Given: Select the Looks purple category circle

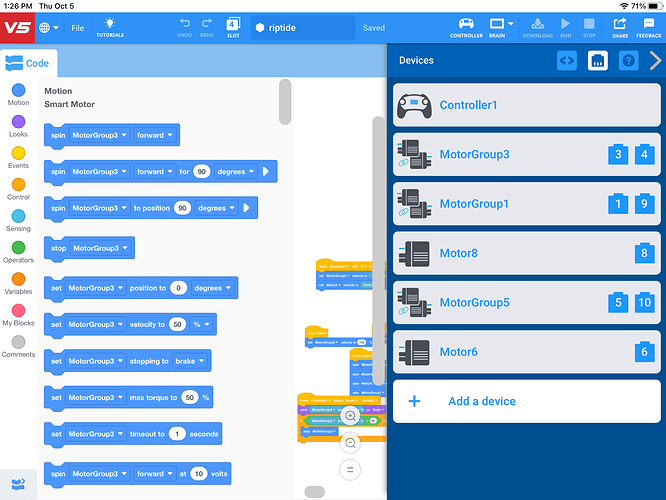Looking at the screenshot, I should coord(18,122).
